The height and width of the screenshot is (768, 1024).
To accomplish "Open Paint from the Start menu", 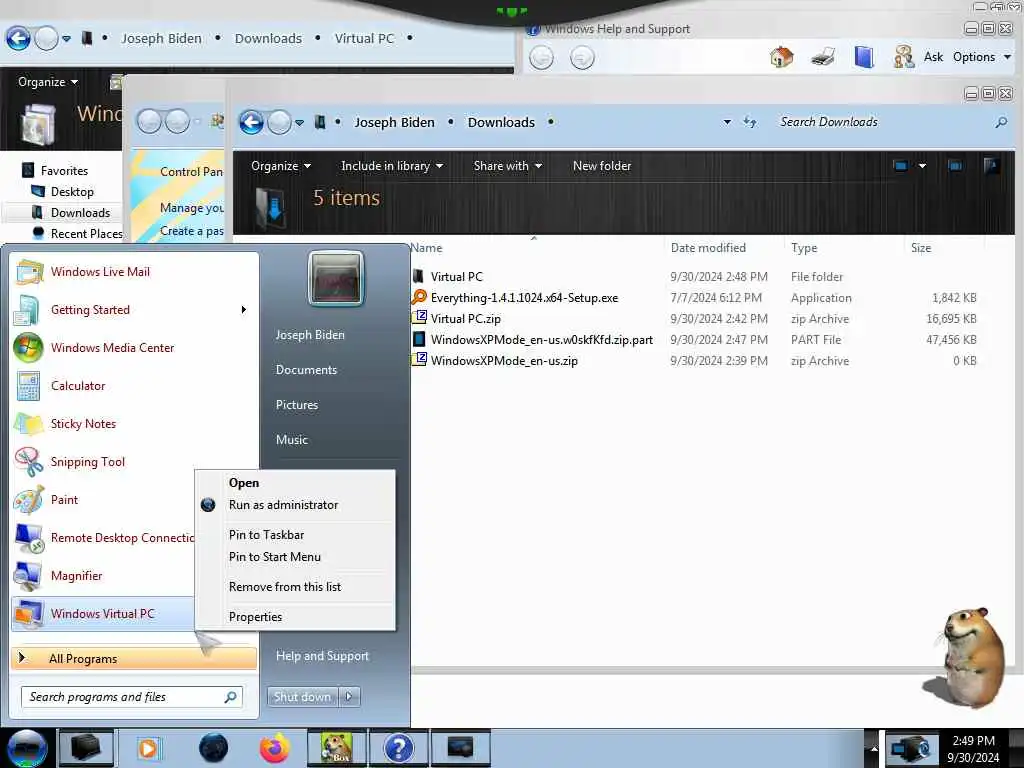I will (x=64, y=500).
